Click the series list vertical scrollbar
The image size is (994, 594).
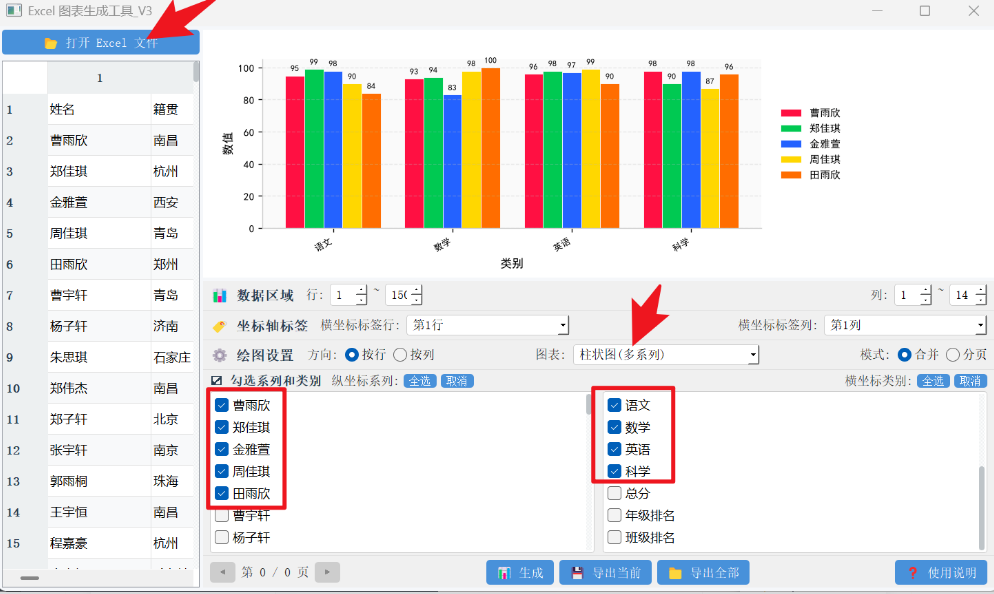pyautogui.click(x=588, y=404)
